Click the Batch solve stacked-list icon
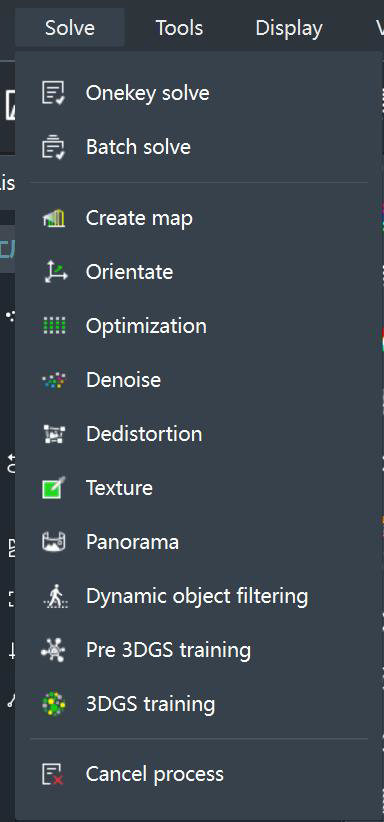This screenshot has height=822, width=384. point(54,147)
